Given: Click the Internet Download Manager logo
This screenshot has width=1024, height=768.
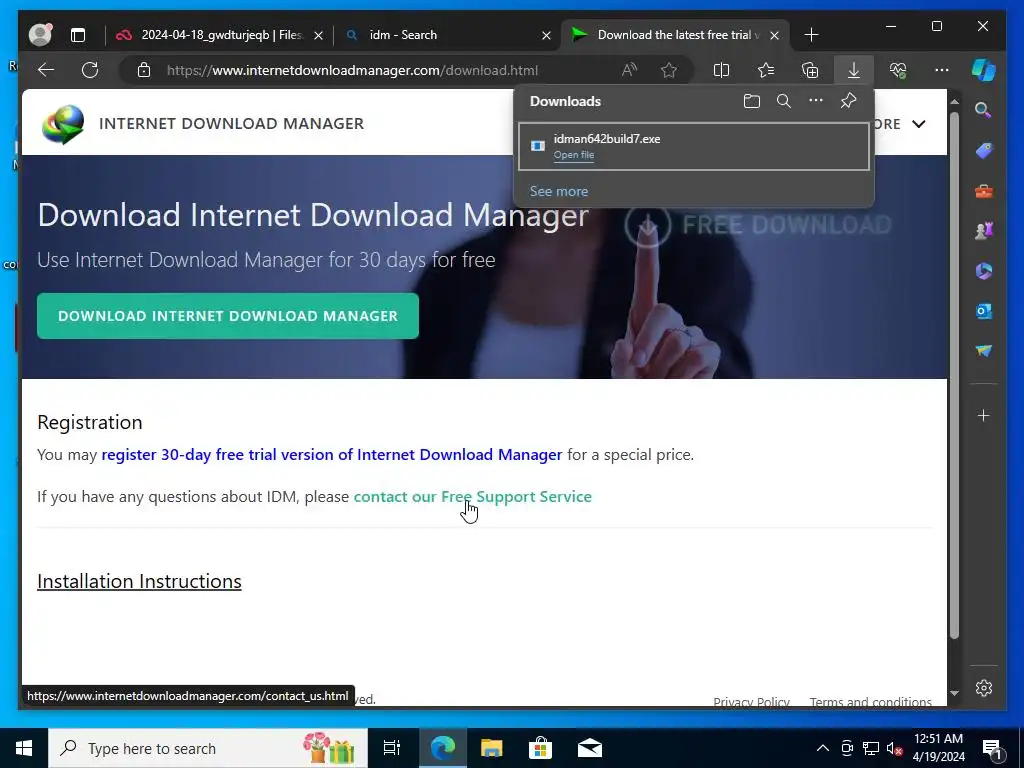Looking at the screenshot, I should (63, 124).
